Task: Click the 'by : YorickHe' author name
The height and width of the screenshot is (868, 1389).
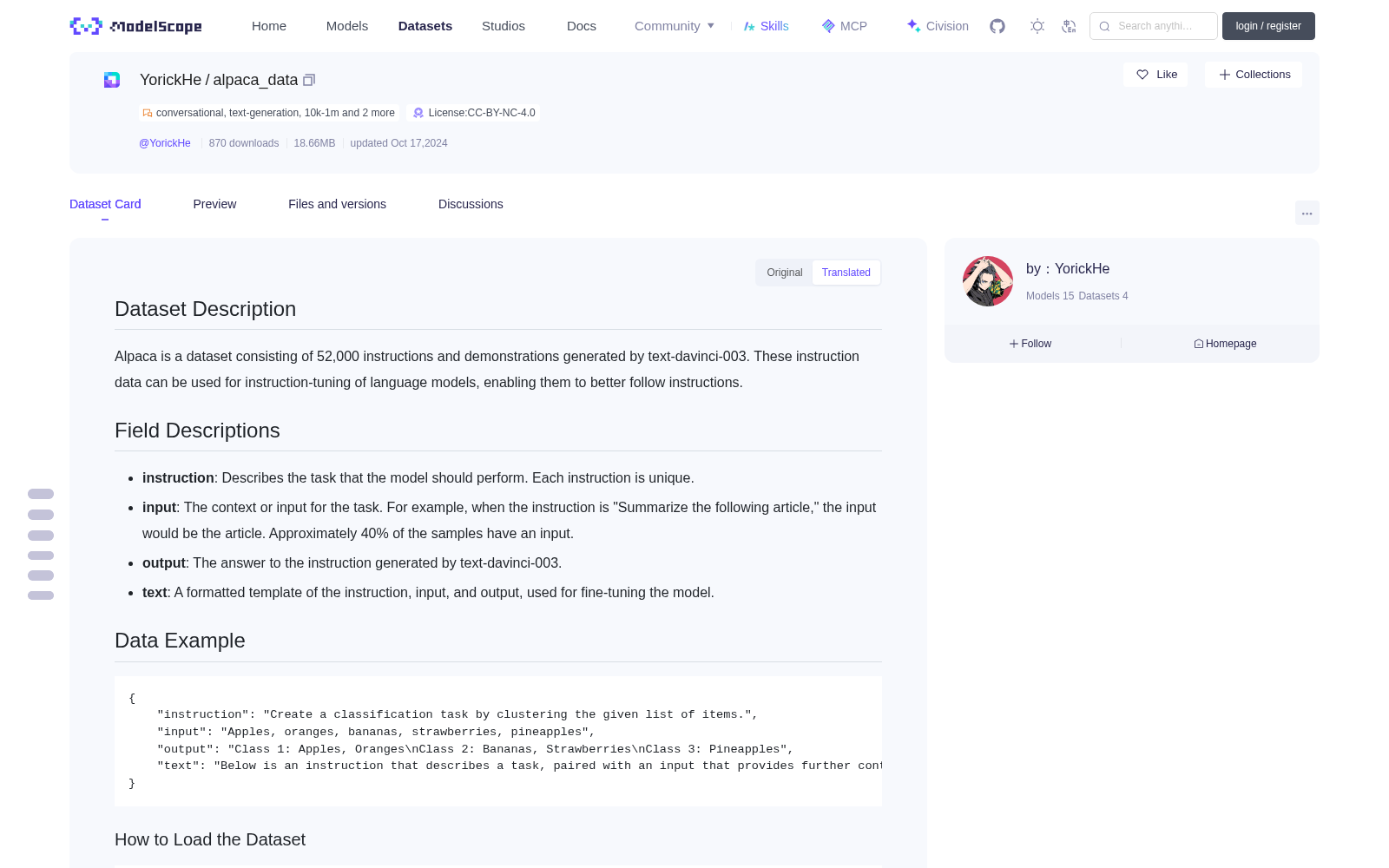Action: tap(1068, 269)
